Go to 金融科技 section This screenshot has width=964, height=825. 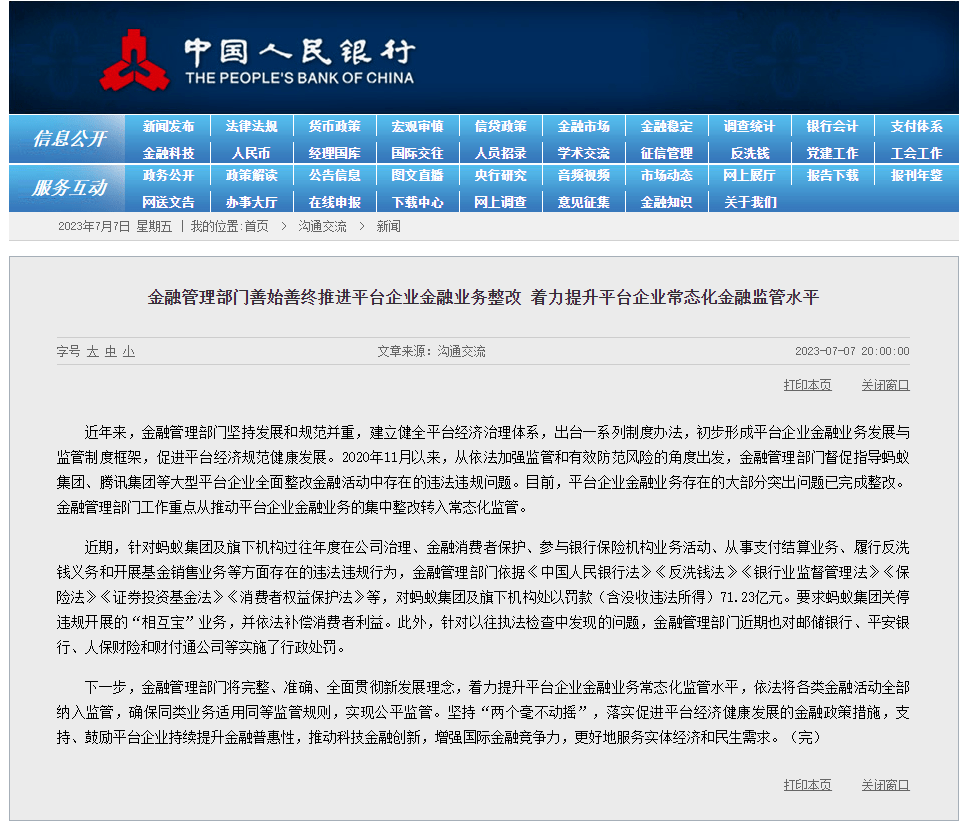coord(168,153)
